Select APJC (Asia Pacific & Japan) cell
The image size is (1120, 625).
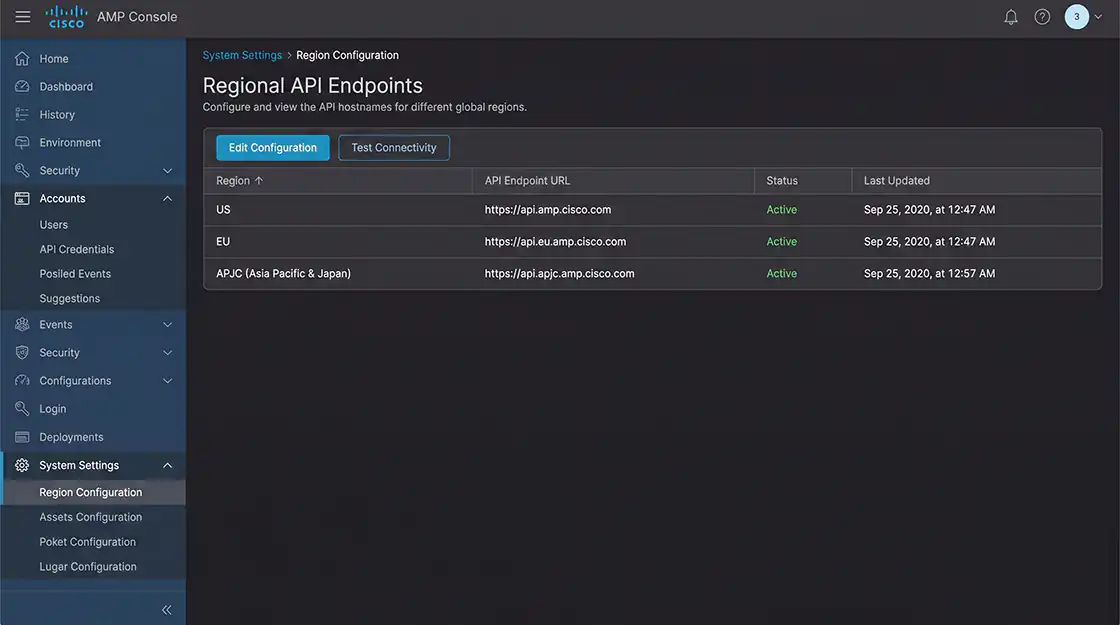(284, 274)
